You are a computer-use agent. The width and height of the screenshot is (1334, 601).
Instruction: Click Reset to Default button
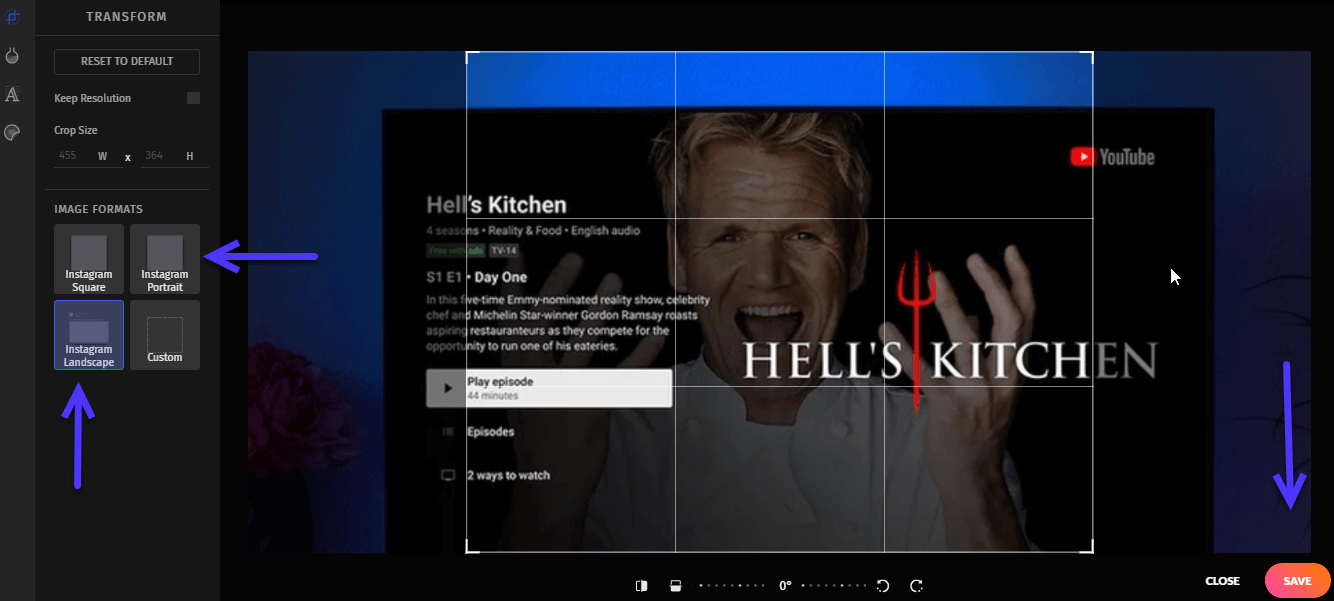pos(127,61)
